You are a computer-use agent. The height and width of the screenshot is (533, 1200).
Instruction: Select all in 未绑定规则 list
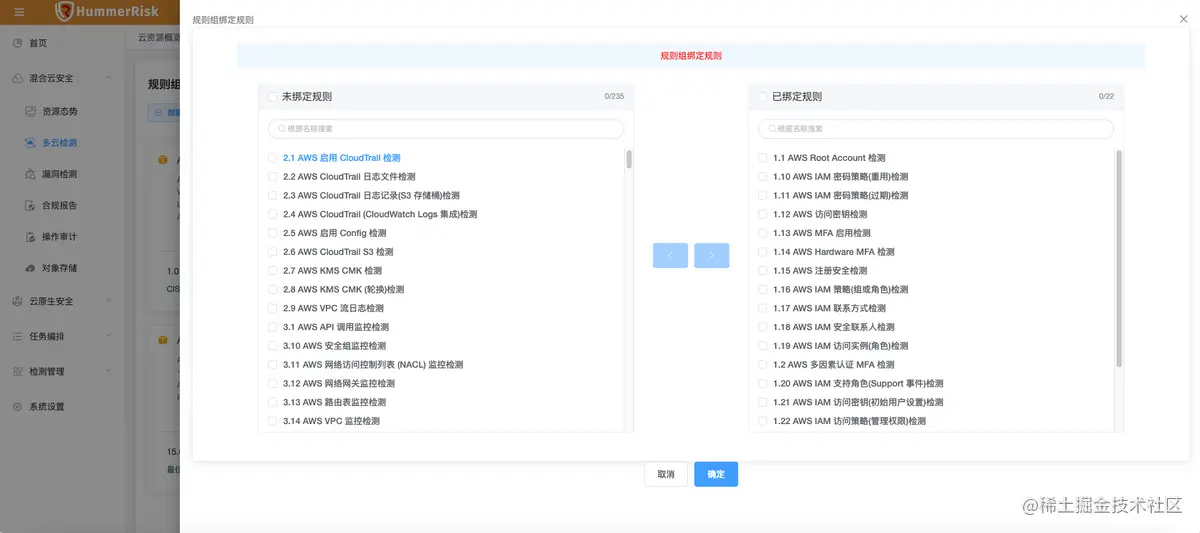click(x=272, y=97)
